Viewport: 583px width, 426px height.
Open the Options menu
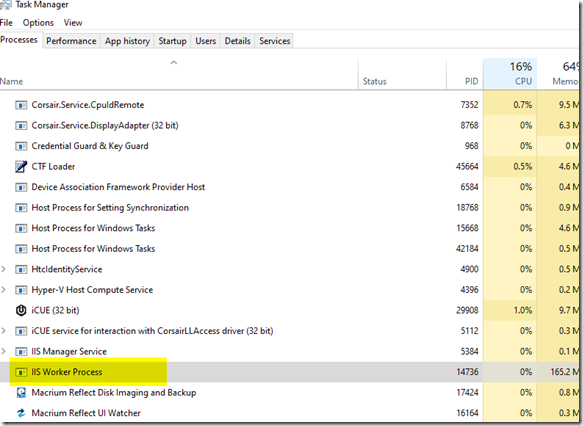tap(38, 23)
